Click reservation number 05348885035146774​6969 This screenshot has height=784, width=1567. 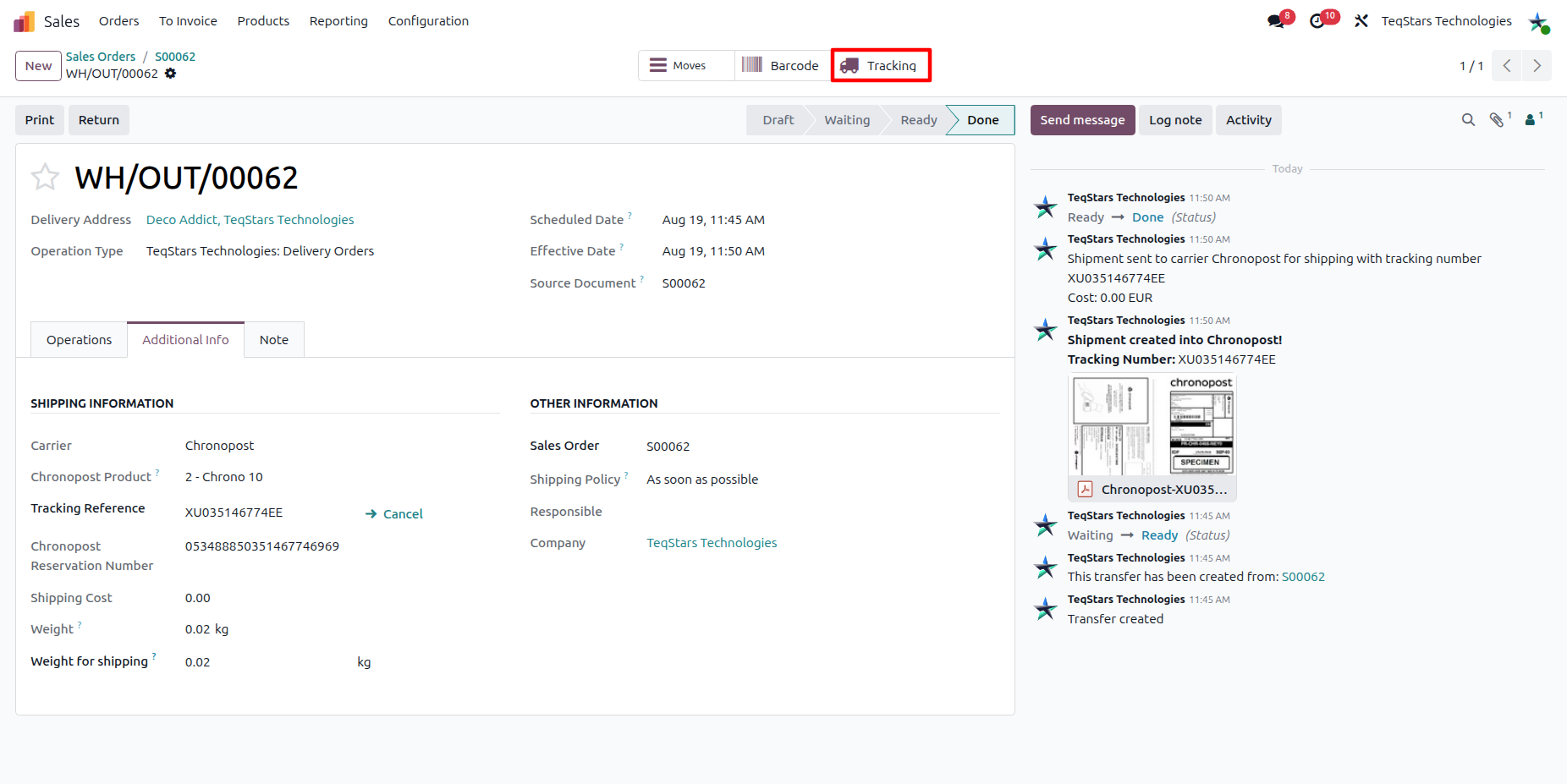(262, 546)
